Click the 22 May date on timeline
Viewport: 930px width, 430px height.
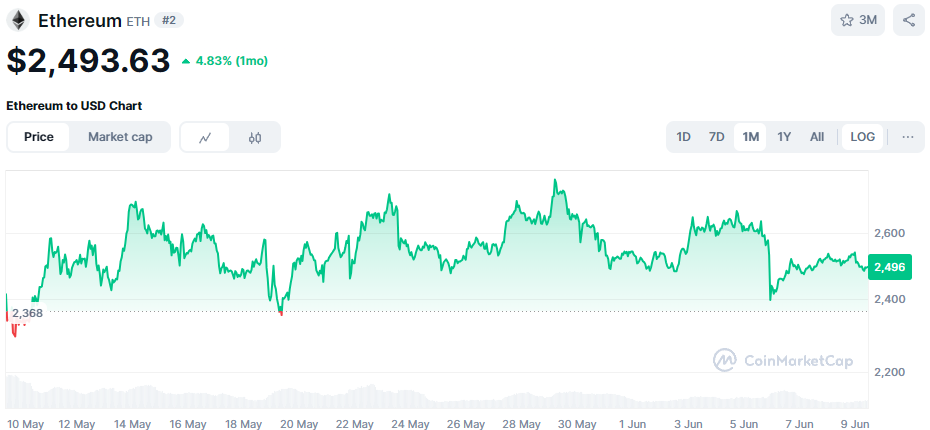pyautogui.click(x=355, y=424)
